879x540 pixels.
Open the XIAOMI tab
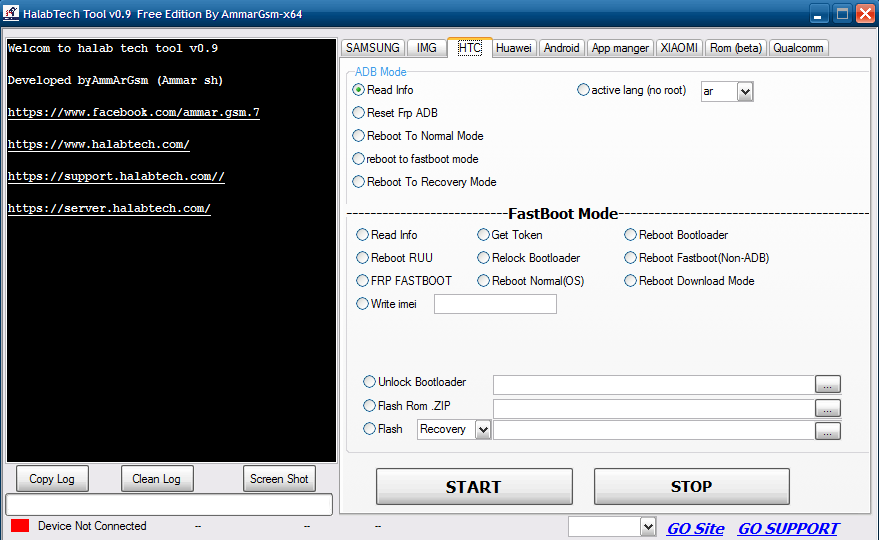point(679,48)
